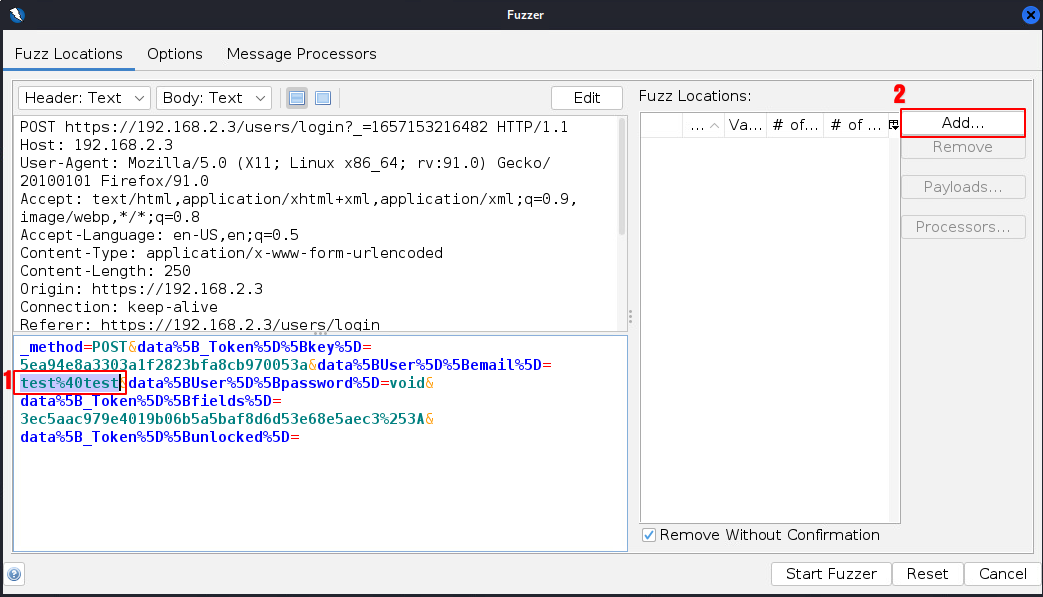Screen dimensions: 1043x597
Task: Click the Edit button above the request
Action: click(x=587, y=98)
